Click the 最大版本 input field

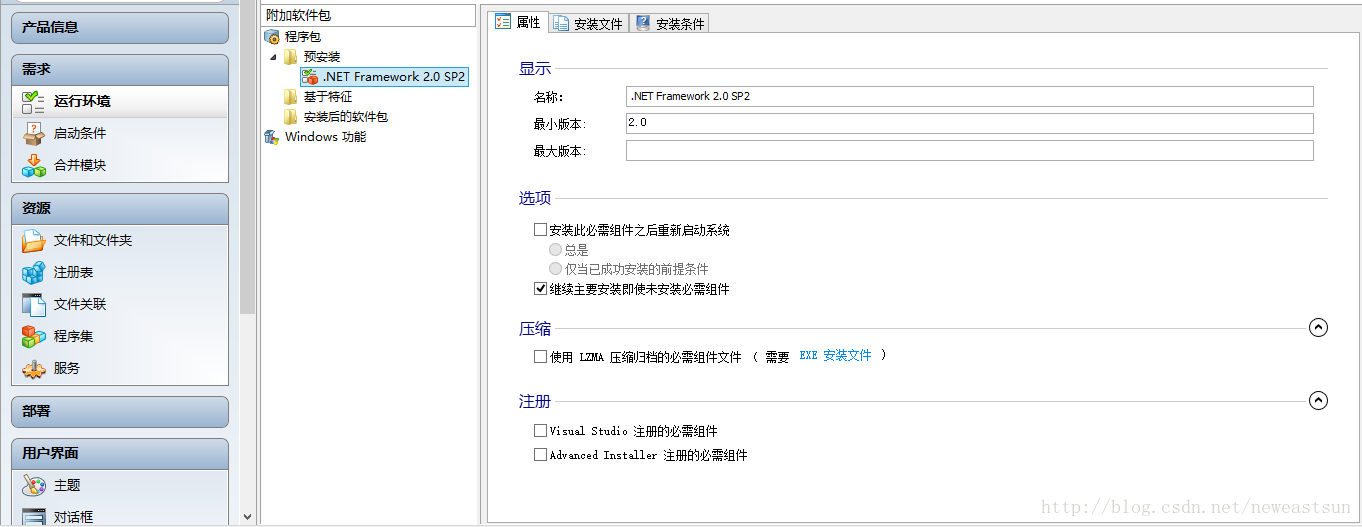click(x=969, y=150)
